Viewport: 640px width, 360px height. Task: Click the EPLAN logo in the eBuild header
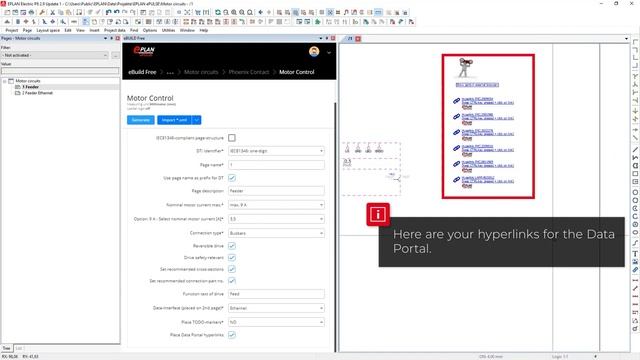[144, 51]
